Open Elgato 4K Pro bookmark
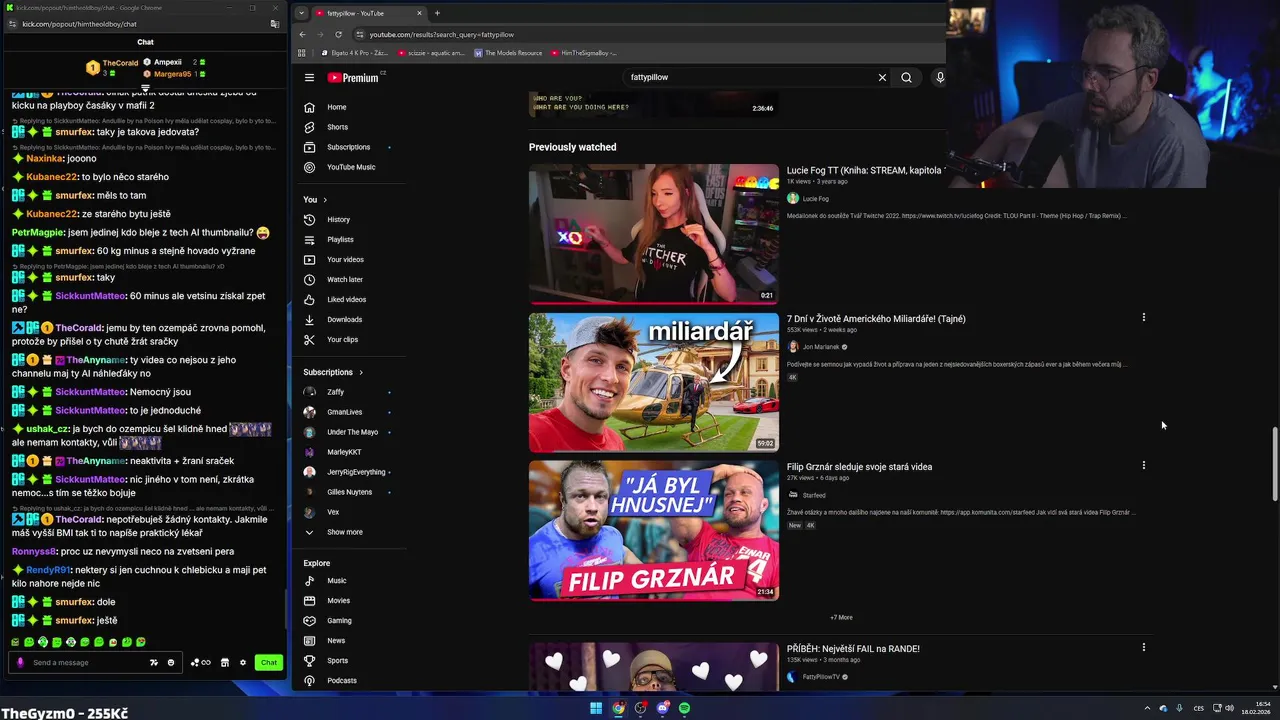The image size is (1280, 720). click(x=355, y=53)
